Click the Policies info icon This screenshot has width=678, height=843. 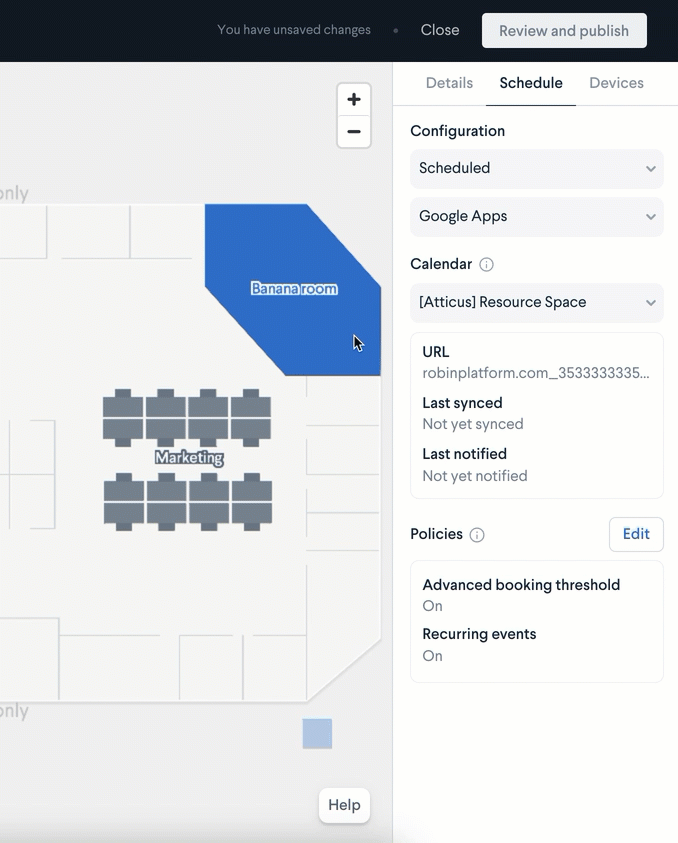[x=478, y=535]
